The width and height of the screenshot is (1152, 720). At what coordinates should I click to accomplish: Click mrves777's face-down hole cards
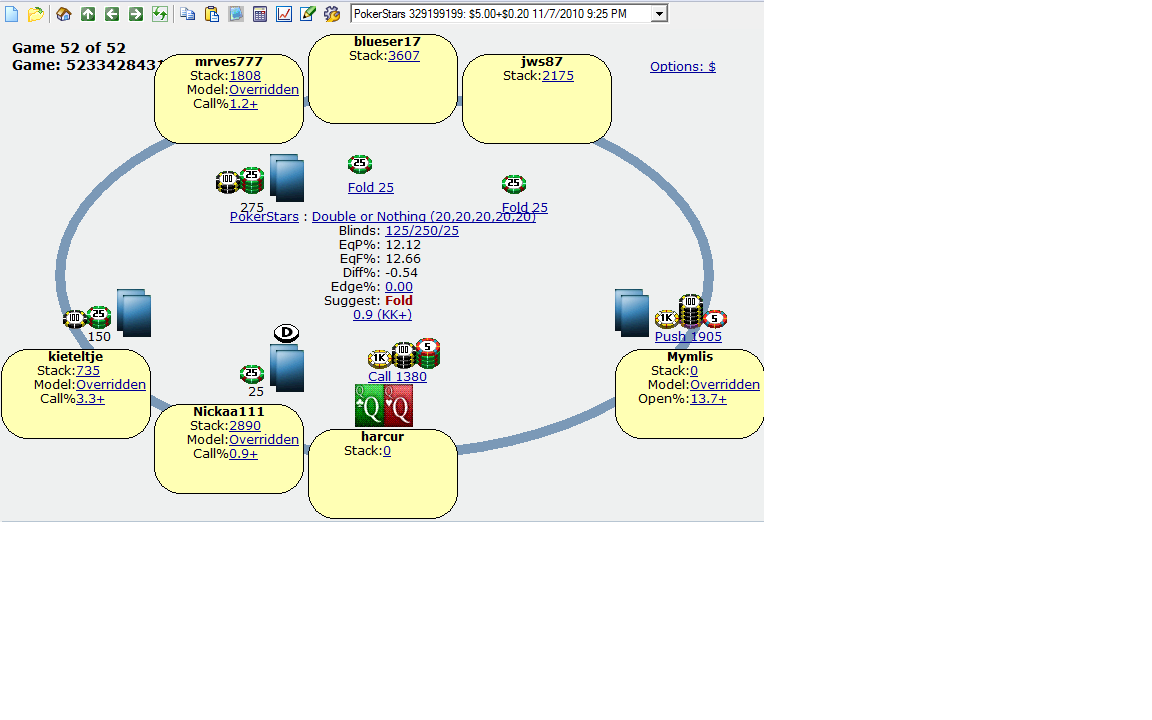tap(287, 178)
